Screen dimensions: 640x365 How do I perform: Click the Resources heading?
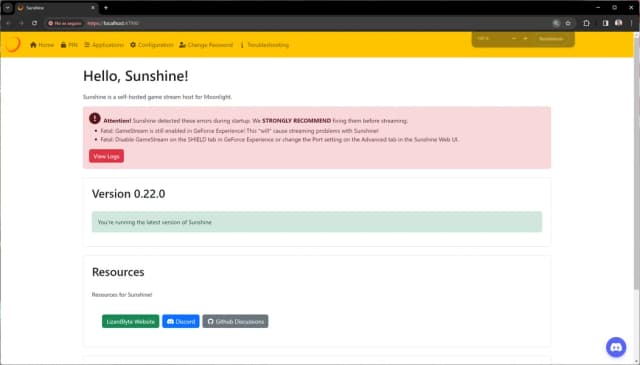click(x=118, y=272)
